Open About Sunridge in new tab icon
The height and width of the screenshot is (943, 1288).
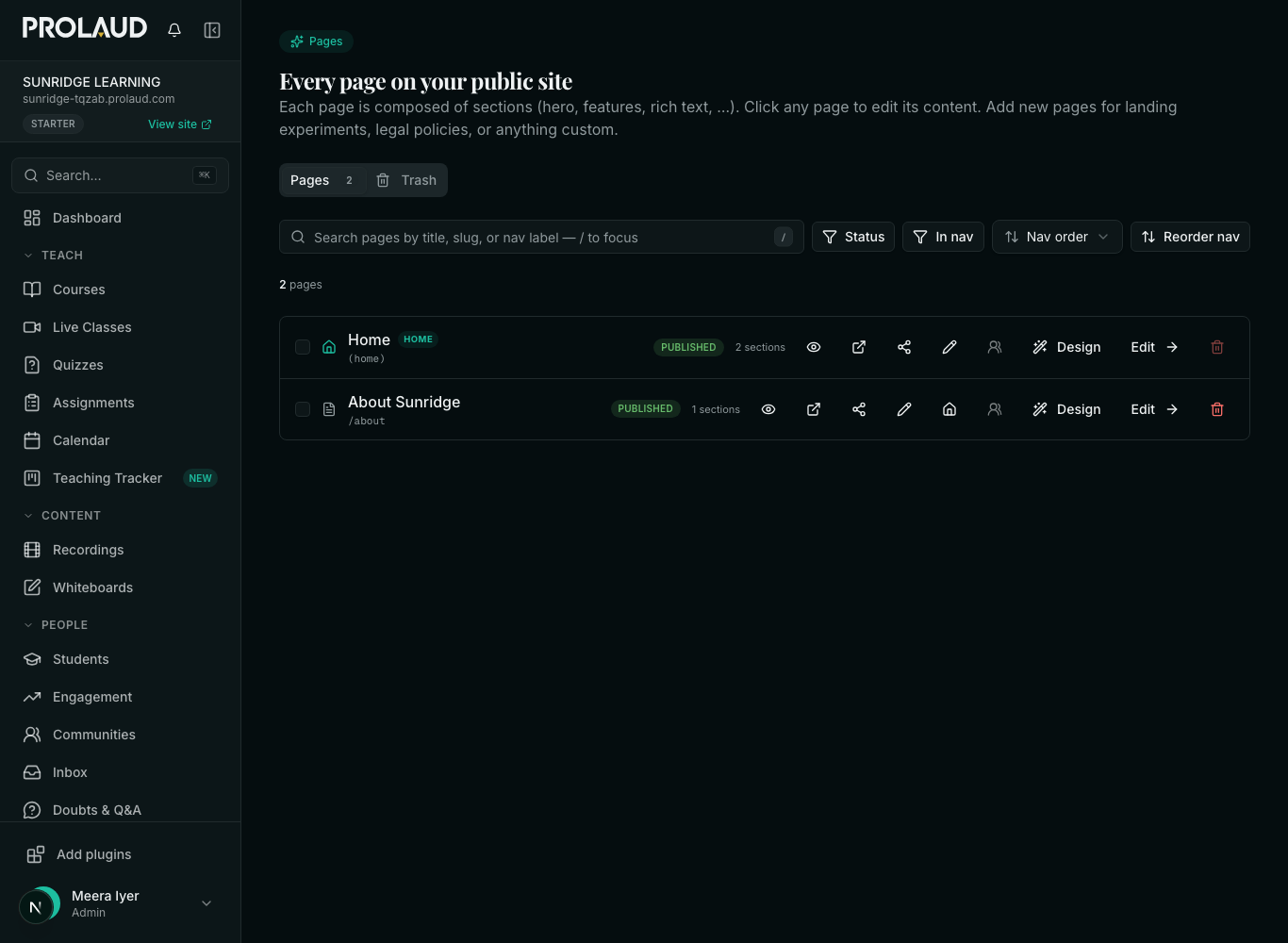(x=814, y=409)
